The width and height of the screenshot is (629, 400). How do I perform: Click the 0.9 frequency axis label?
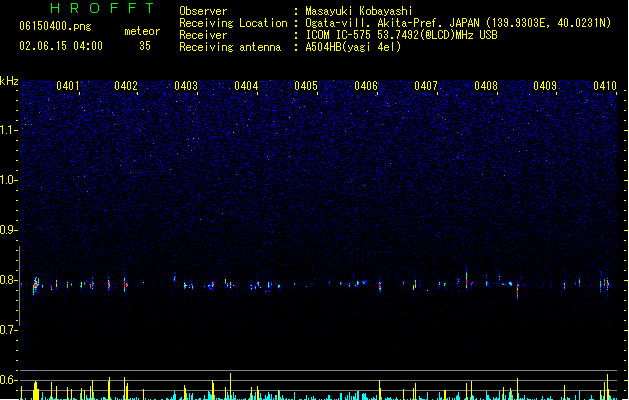(9, 230)
